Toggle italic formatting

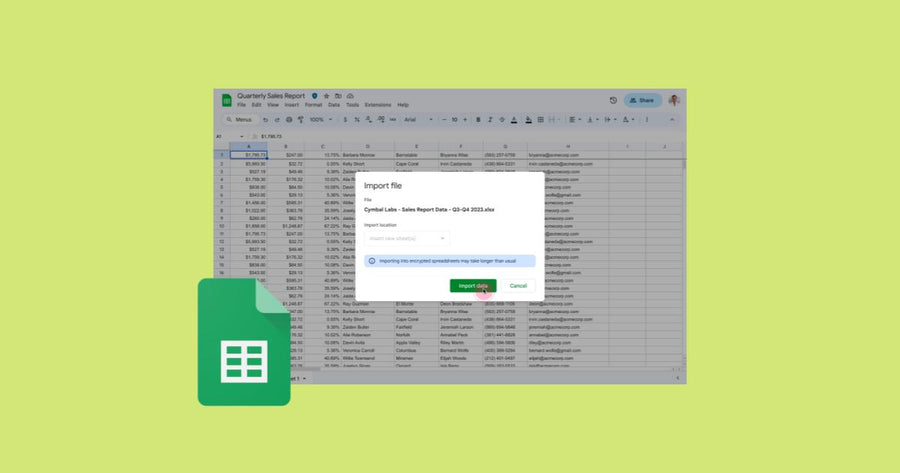point(490,120)
